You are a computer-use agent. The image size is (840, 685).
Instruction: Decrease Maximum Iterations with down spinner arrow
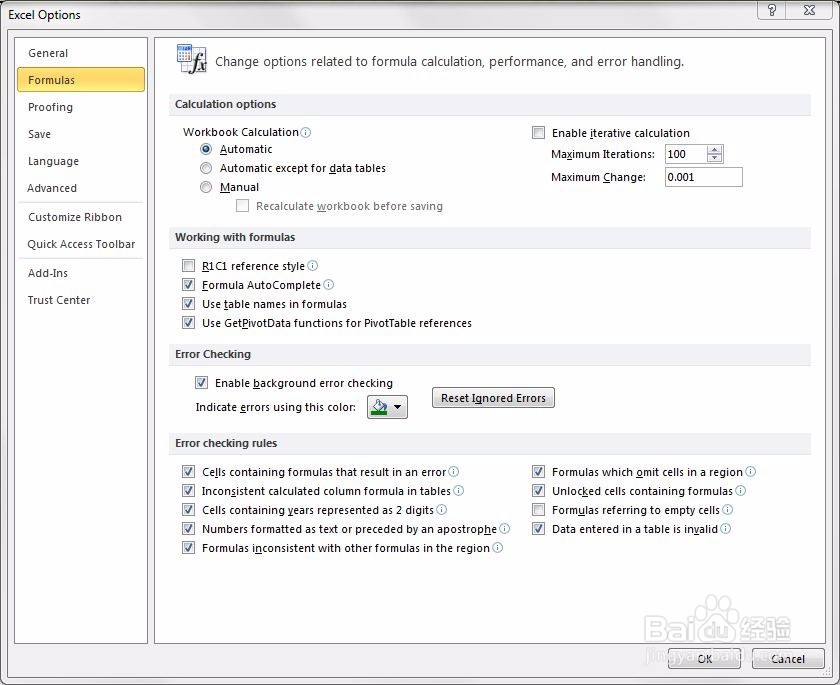coord(715,158)
